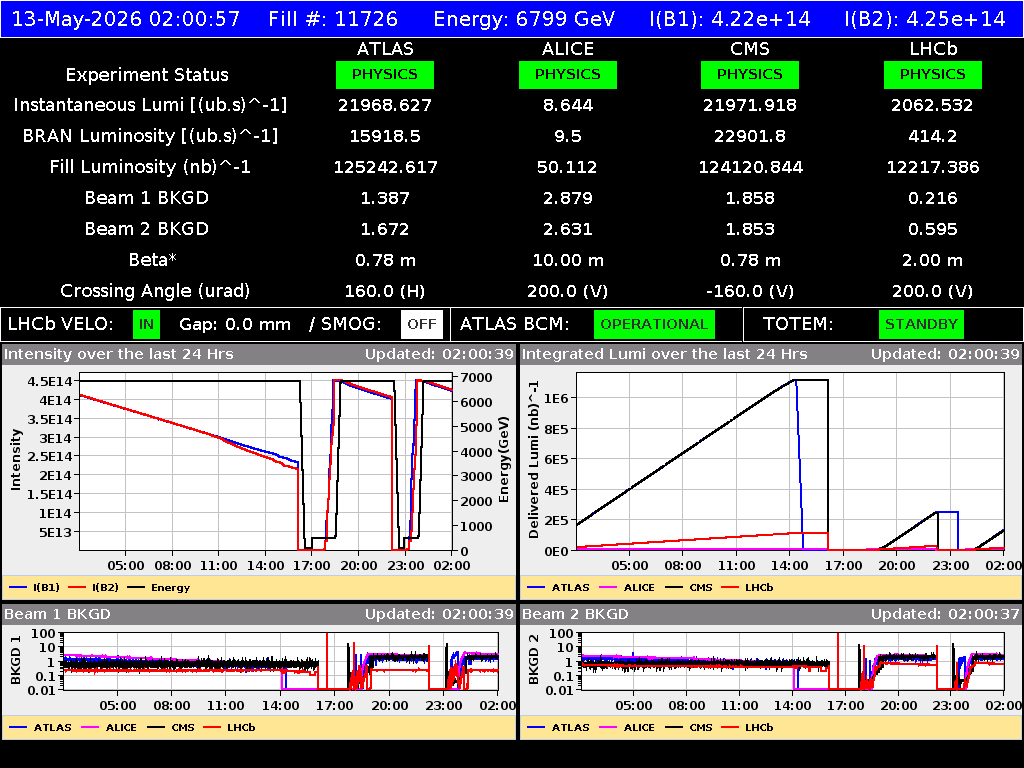Click the LHCb column header
The height and width of the screenshot is (768, 1024).
(x=933, y=49)
